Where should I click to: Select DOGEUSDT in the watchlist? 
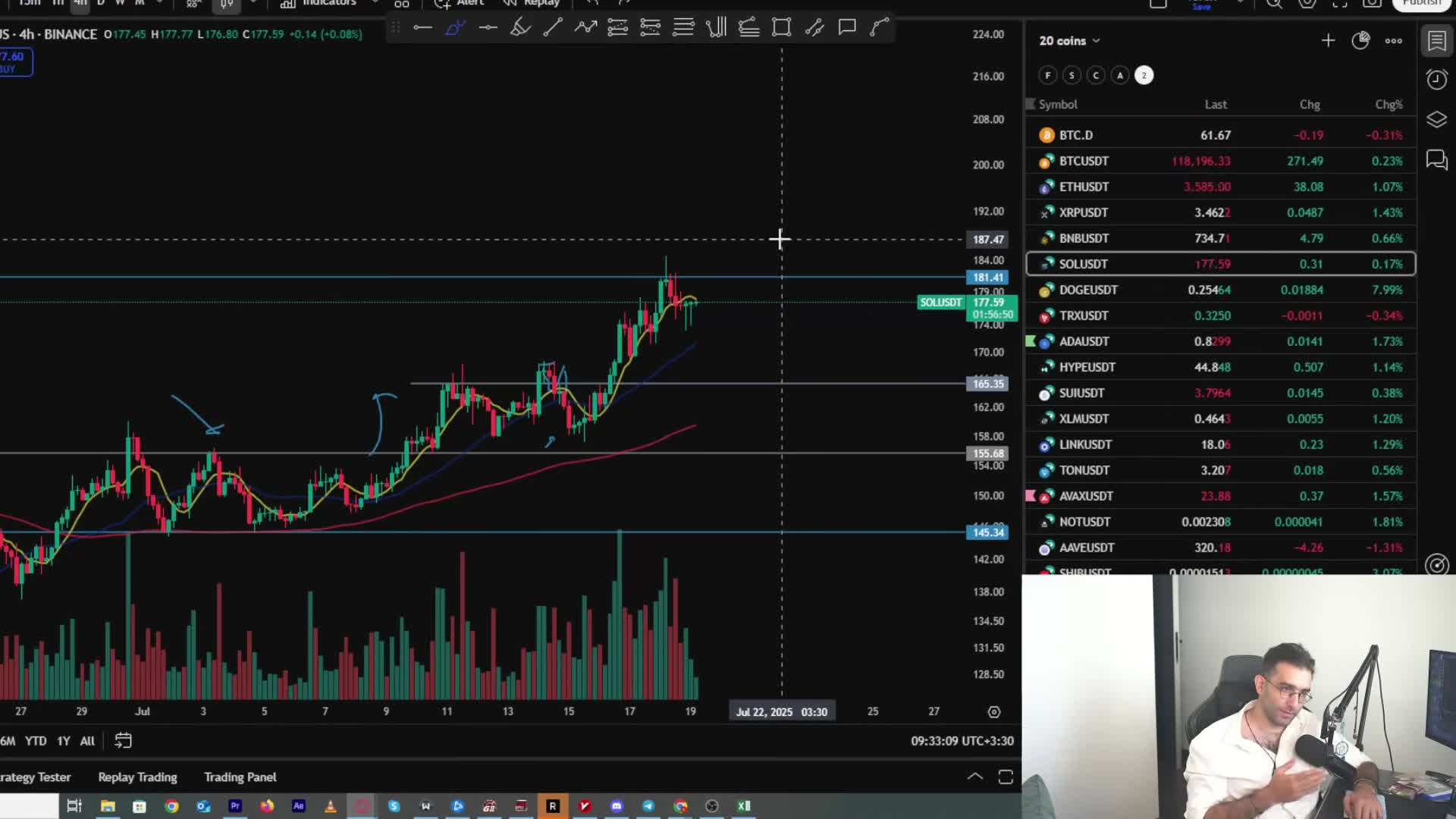coord(1220,290)
